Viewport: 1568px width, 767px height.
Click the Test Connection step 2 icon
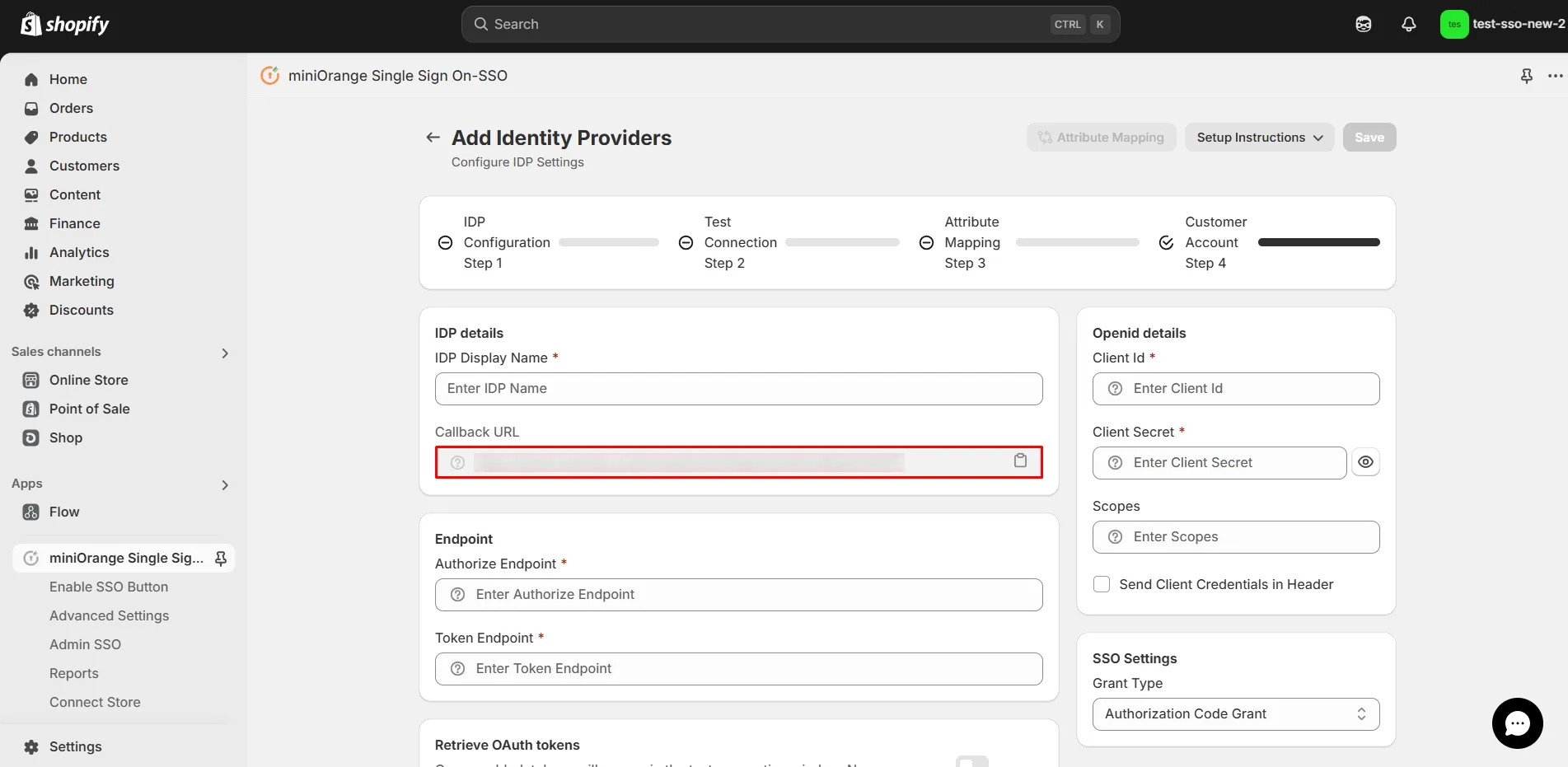686,243
